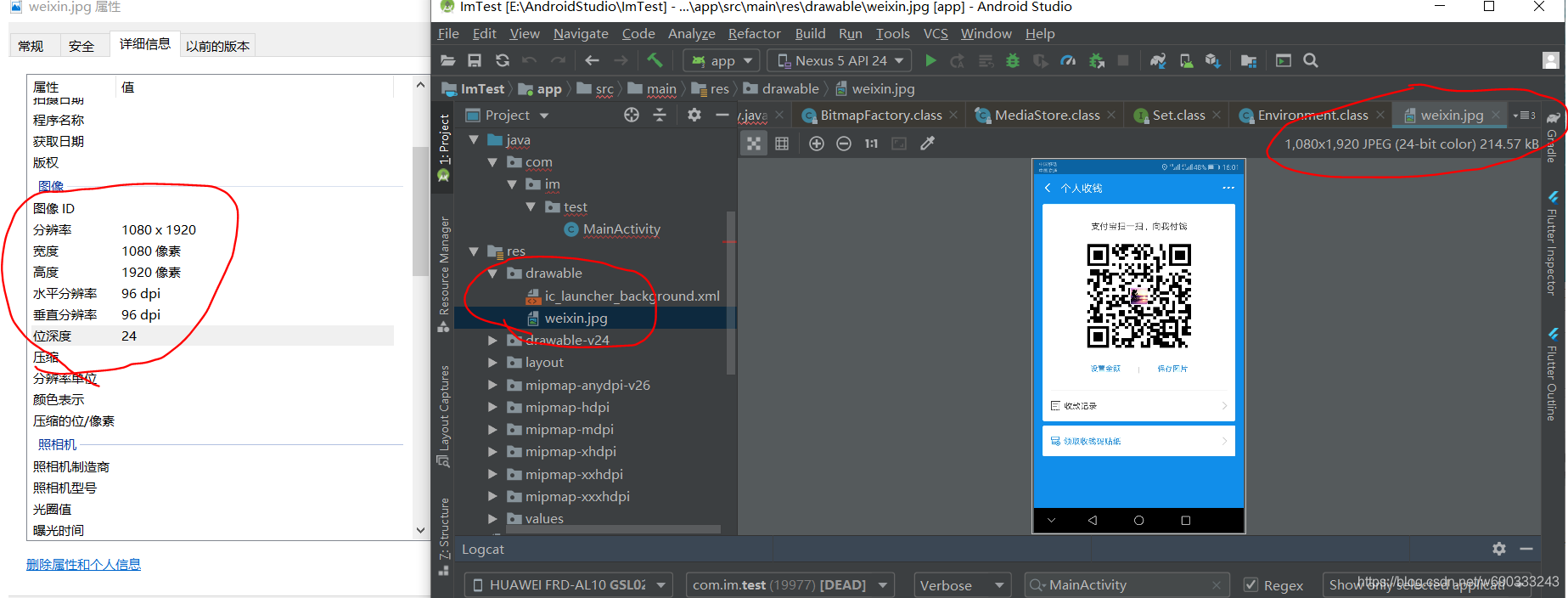Select the 安全 tab in properties window
The height and width of the screenshot is (598, 1568).
click(x=81, y=46)
